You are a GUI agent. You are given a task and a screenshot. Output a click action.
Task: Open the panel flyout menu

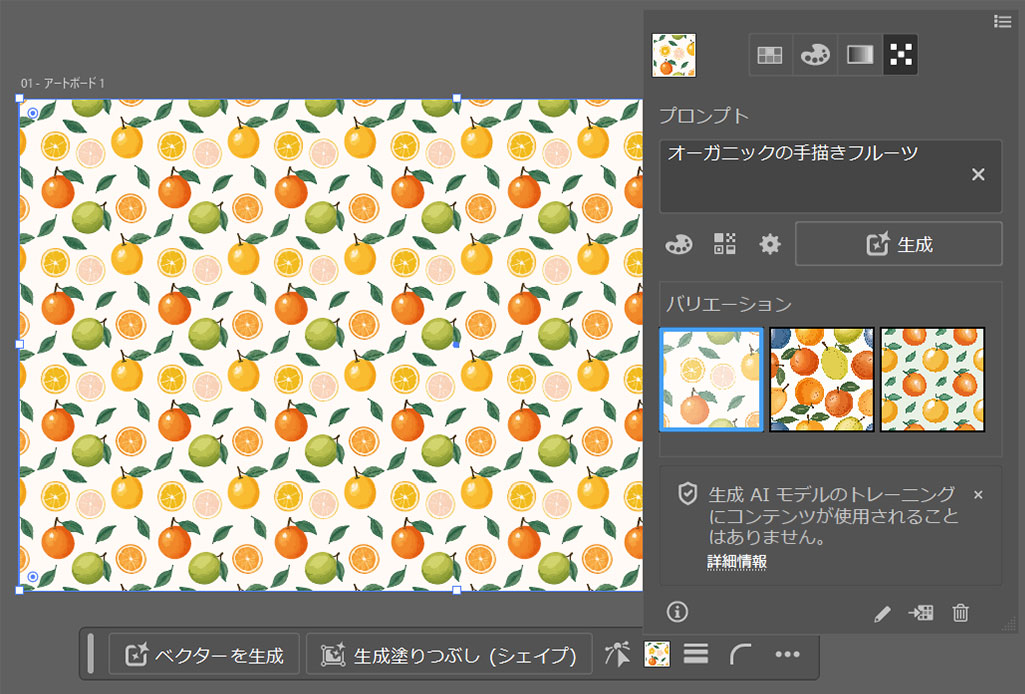pos(1002,21)
